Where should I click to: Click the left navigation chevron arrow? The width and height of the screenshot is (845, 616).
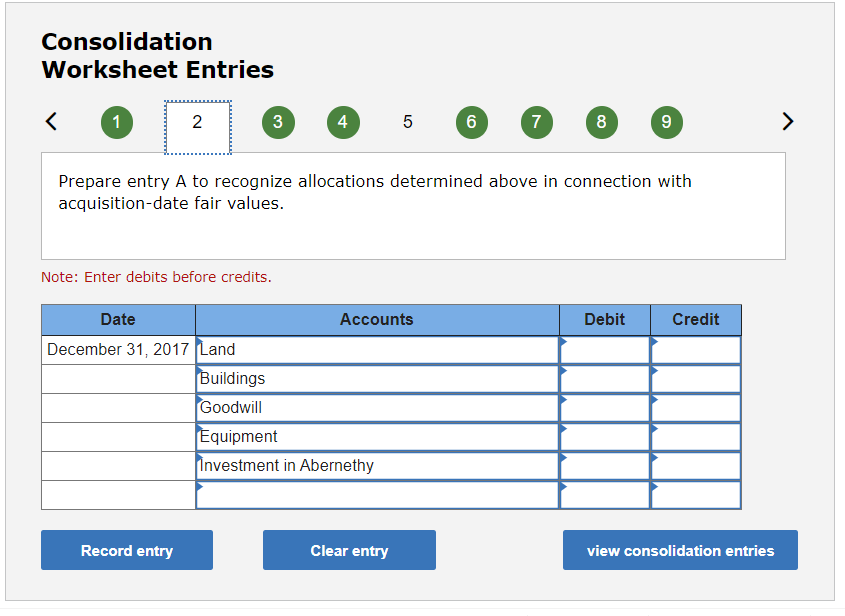(51, 121)
